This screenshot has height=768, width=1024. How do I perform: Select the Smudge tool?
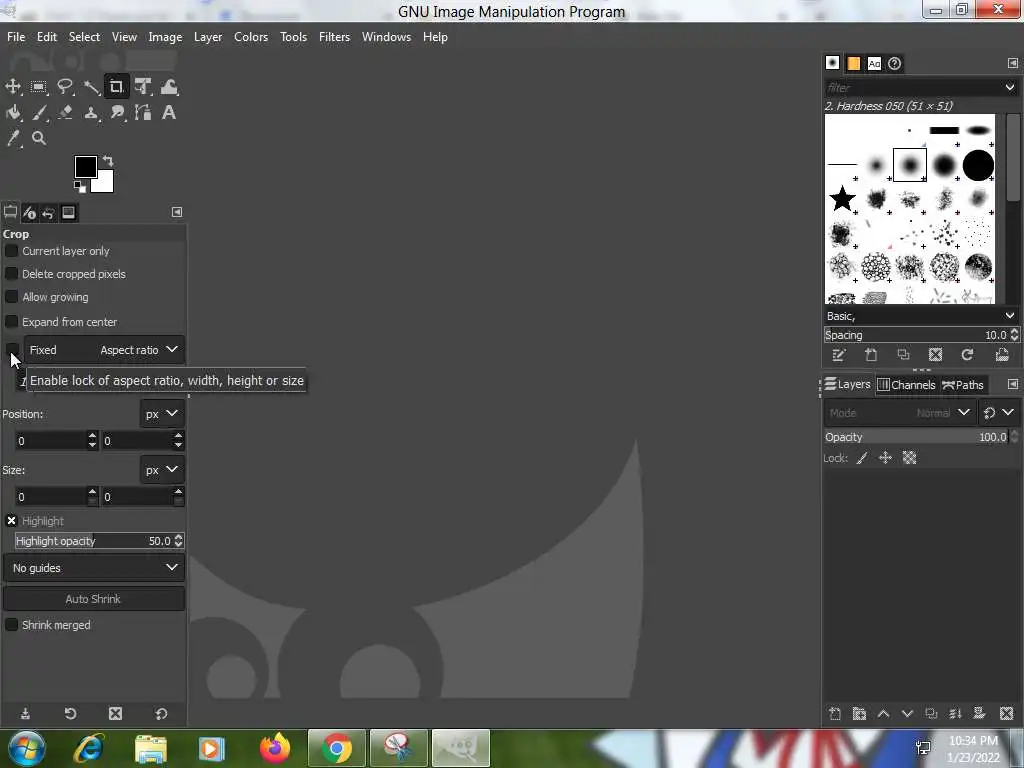coord(117,113)
